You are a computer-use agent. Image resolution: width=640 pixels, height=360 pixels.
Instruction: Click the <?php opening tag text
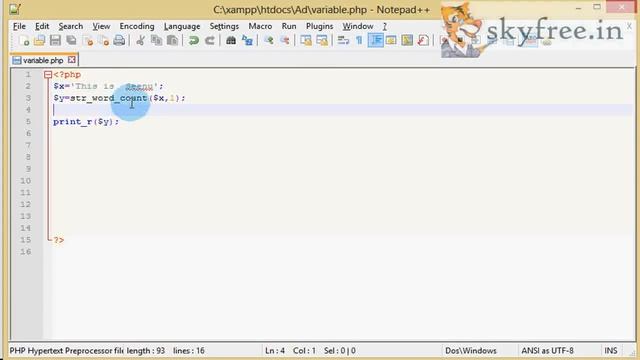click(x=67, y=75)
